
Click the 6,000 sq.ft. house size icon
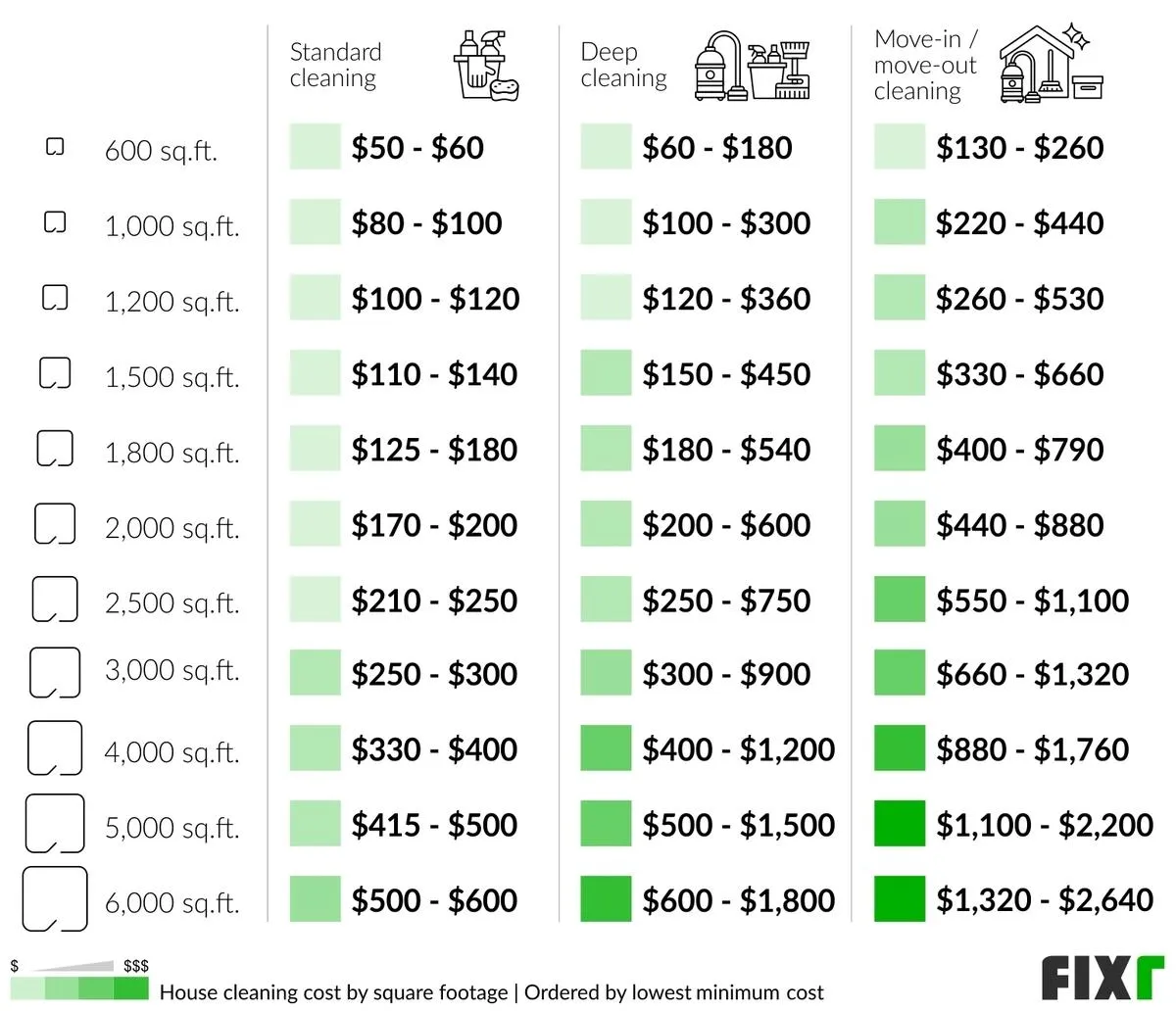(x=55, y=899)
